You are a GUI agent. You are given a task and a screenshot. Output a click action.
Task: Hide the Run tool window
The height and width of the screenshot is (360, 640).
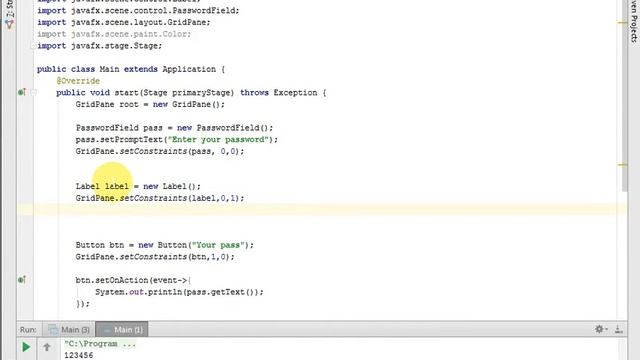(618, 329)
